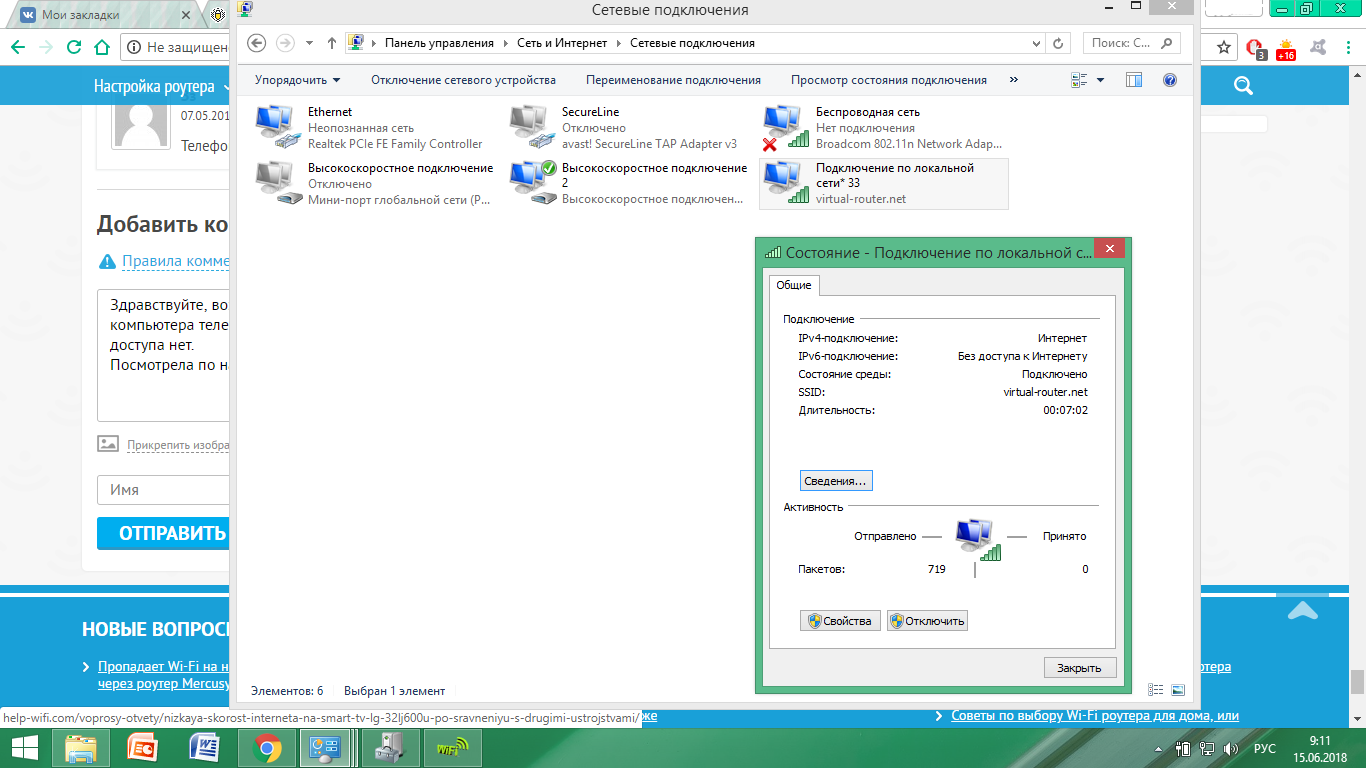This screenshot has height=768, width=1366.
Task: Click the Поиск search field in Explorer
Action: [1131, 43]
